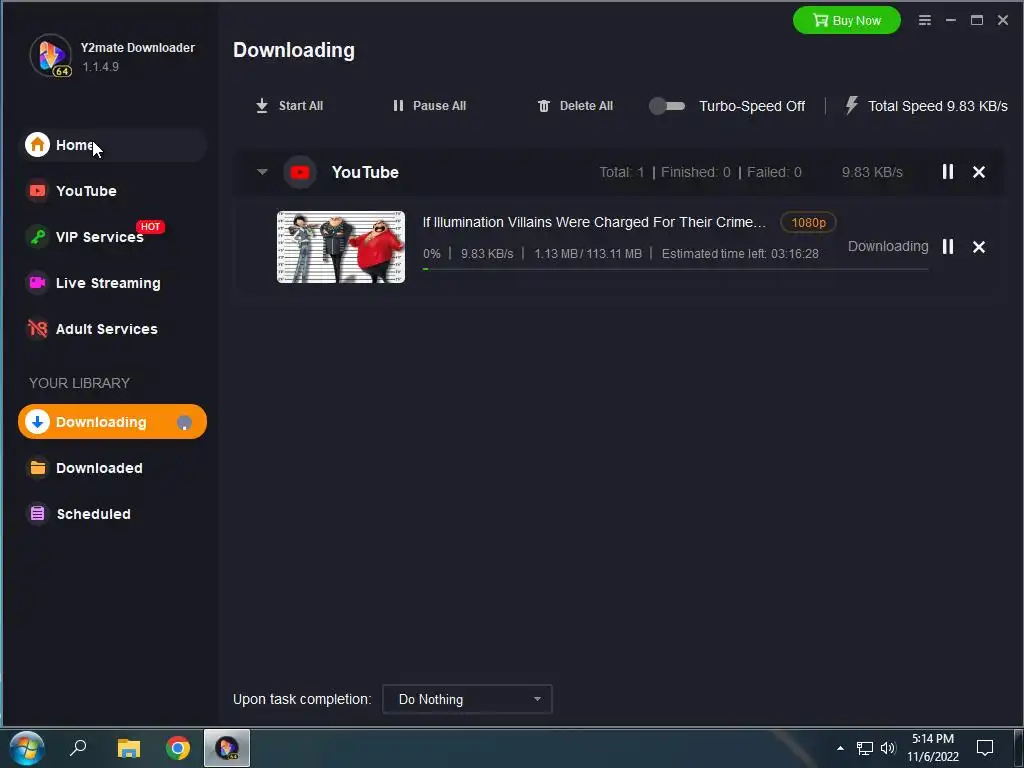
Task: Open the Home section in sidebar
Action: 112,145
